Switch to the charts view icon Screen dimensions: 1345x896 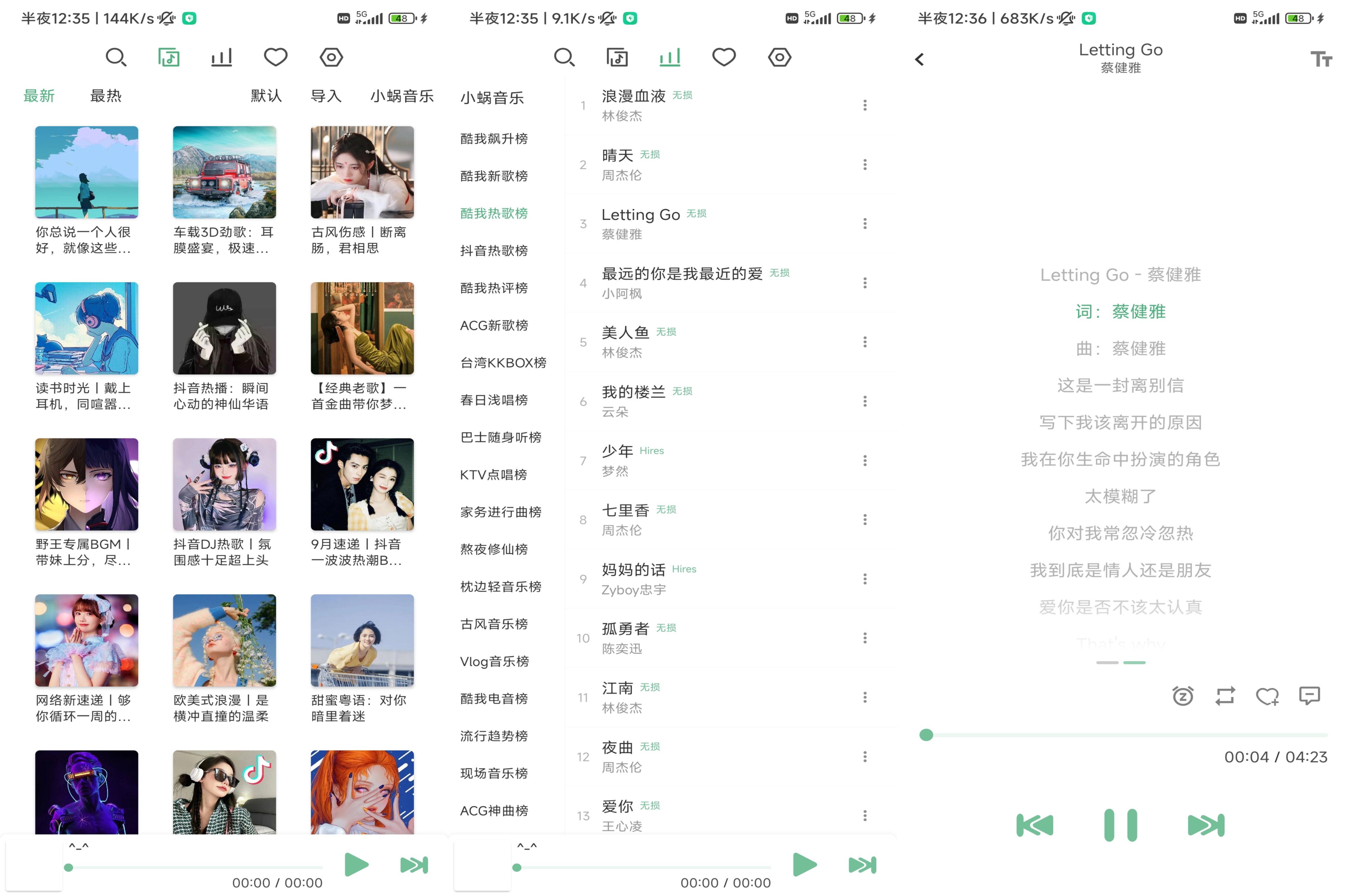(x=221, y=57)
